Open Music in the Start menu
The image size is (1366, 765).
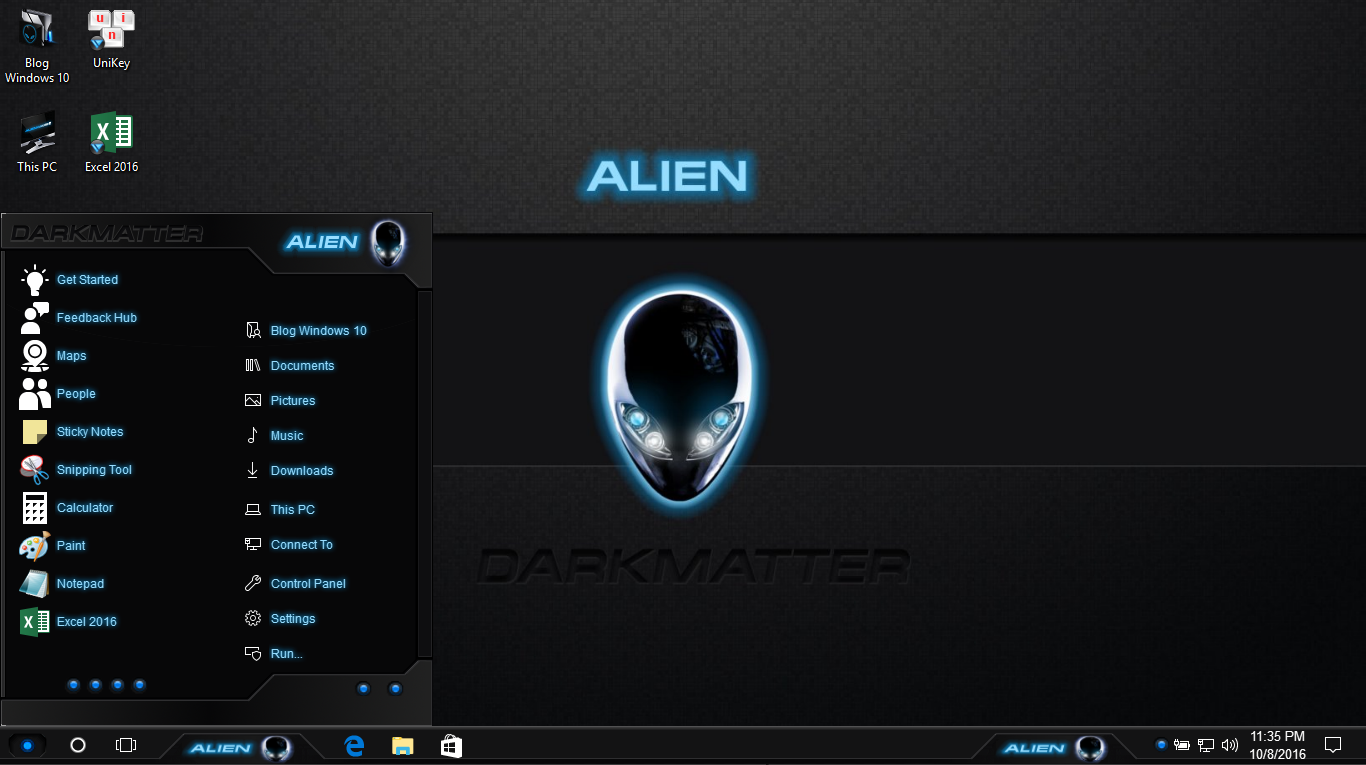pyautogui.click(x=274, y=436)
